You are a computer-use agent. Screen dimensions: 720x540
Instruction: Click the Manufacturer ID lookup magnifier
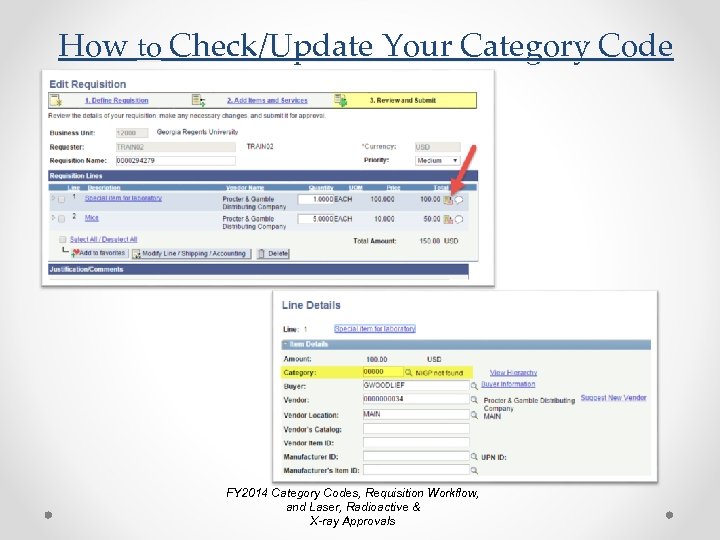pos(474,456)
